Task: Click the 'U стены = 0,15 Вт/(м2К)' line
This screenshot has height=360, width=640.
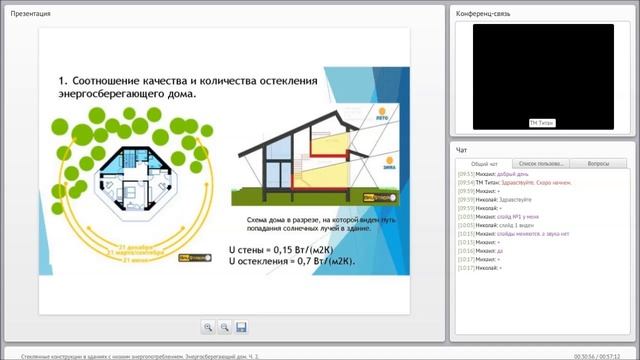Action: coord(281,250)
